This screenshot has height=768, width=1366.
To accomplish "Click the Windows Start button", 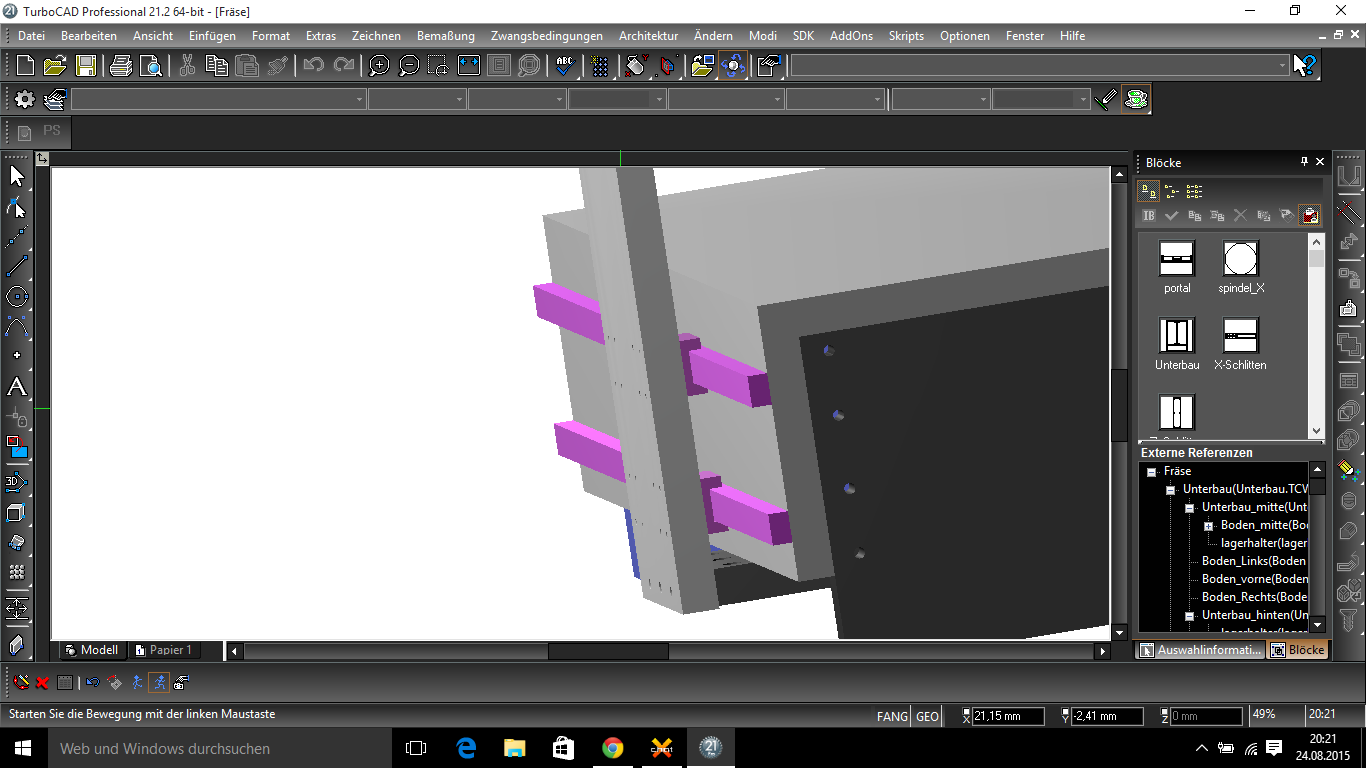I will click(x=24, y=748).
